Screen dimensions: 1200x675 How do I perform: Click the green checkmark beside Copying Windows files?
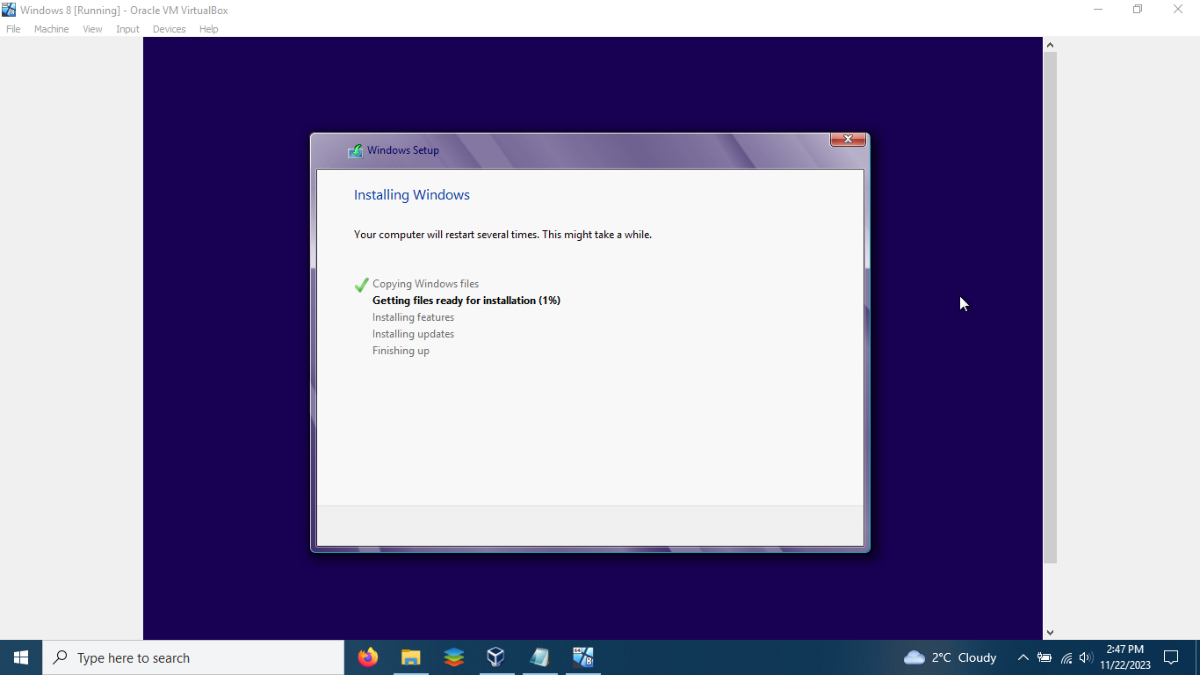coord(362,285)
